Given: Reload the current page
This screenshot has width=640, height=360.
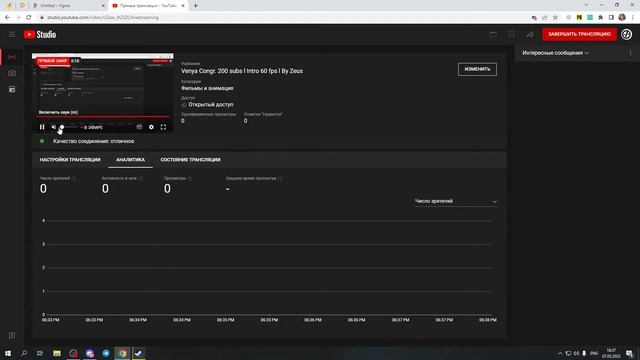Looking at the screenshot, I should click(29, 18).
